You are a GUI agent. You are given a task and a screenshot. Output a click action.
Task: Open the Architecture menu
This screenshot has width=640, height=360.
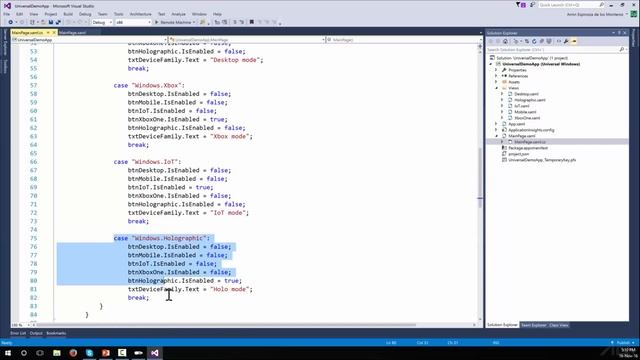(x=140, y=14)
